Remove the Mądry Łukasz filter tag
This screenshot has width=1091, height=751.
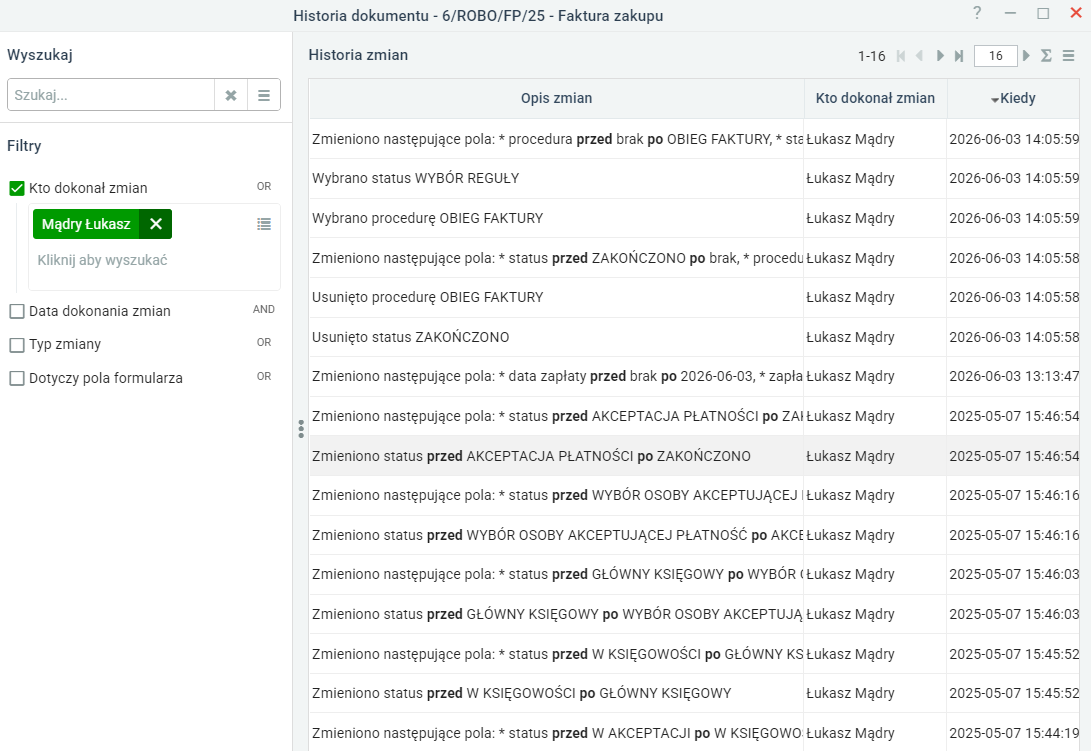(156, 224)
